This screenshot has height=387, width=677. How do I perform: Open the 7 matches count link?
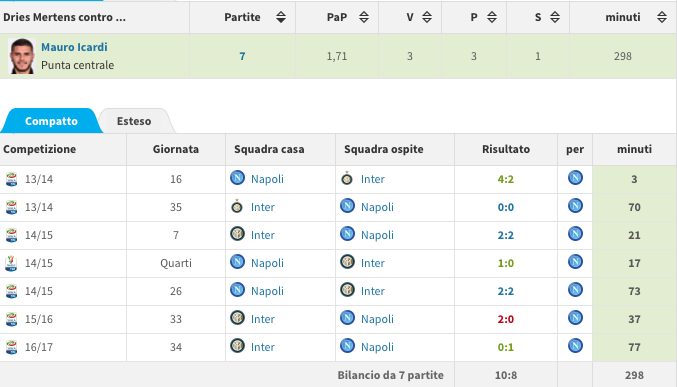click(242, 56)
